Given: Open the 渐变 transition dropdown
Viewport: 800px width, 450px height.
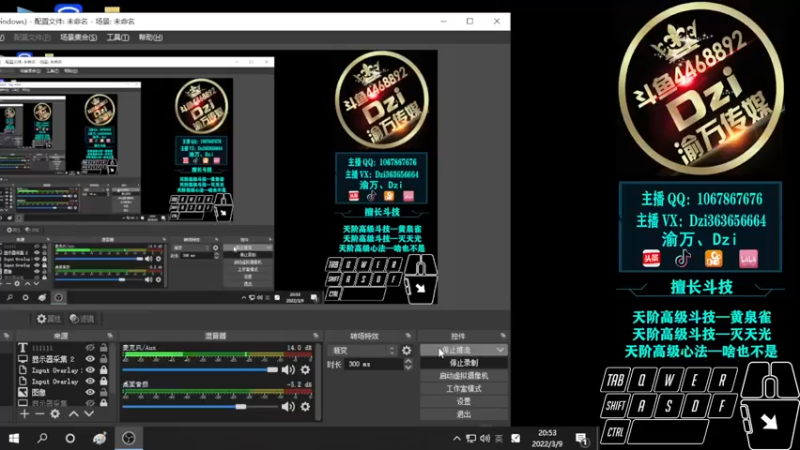Looking at the screenshot, I should (x=363, y=351).
